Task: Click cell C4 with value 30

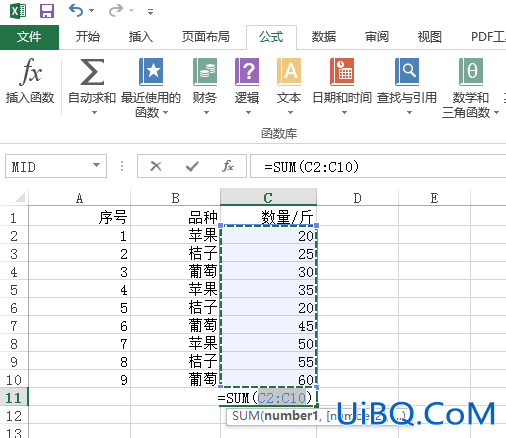Action: [268, 272]
